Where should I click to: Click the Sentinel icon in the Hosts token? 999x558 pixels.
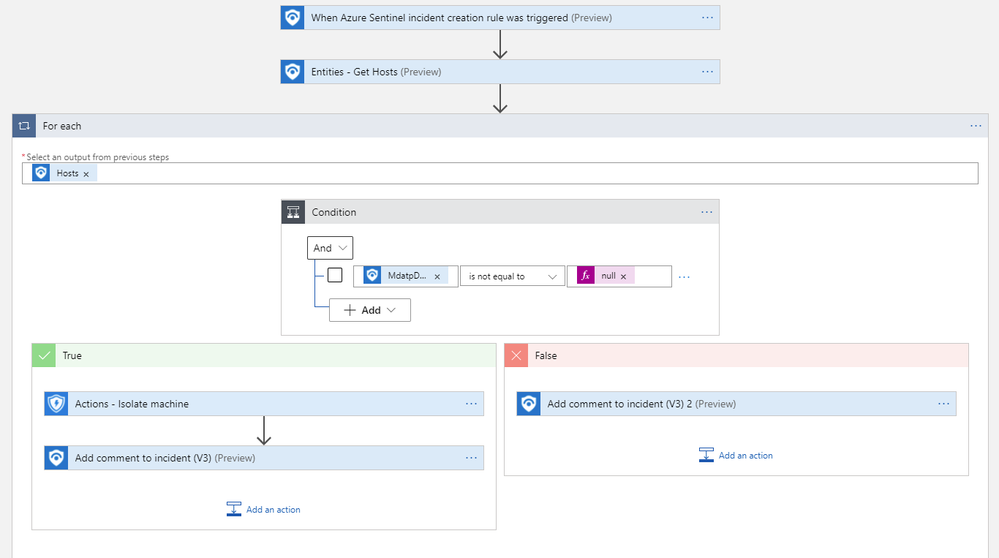[41, 173]
